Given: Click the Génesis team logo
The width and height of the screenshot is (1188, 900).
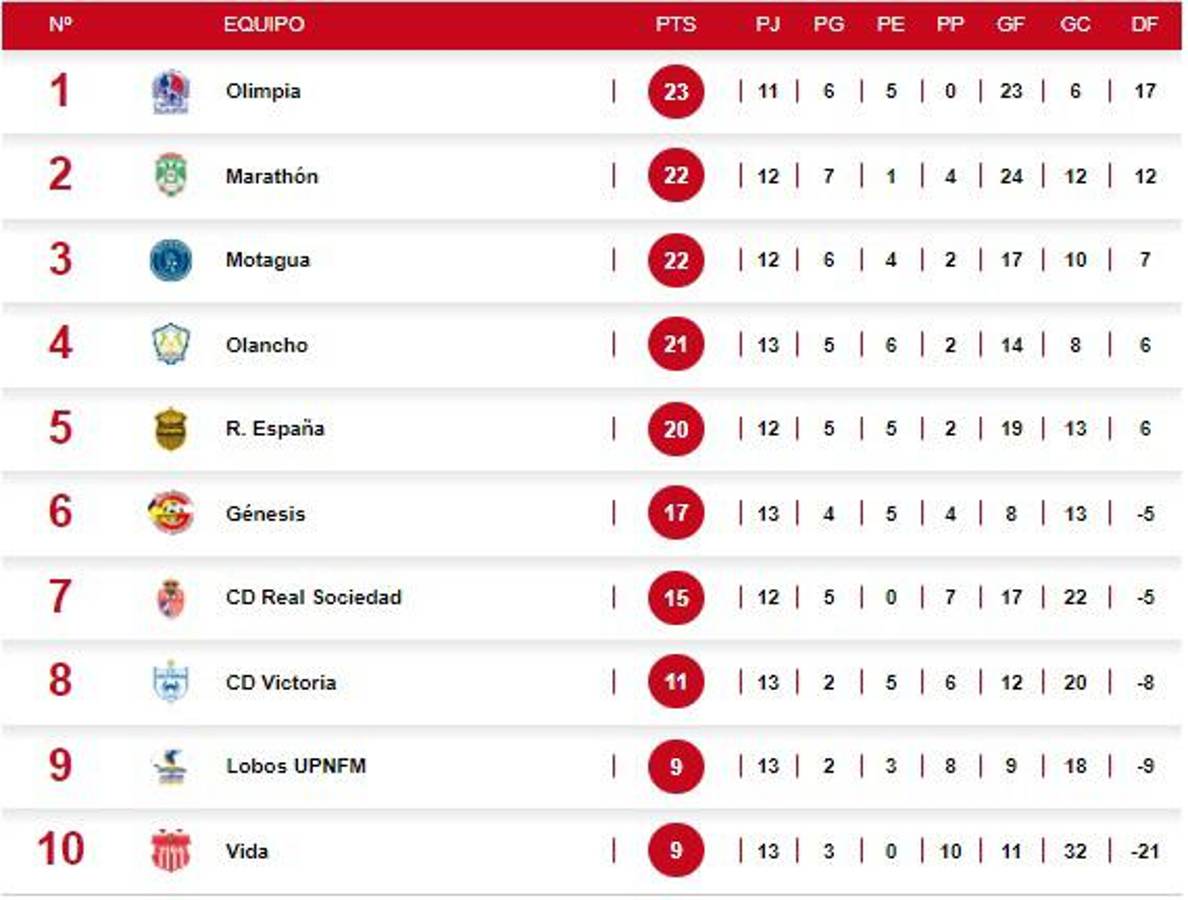Looking at the screenshot, I should pyautogui.click(x=170, y=513).
